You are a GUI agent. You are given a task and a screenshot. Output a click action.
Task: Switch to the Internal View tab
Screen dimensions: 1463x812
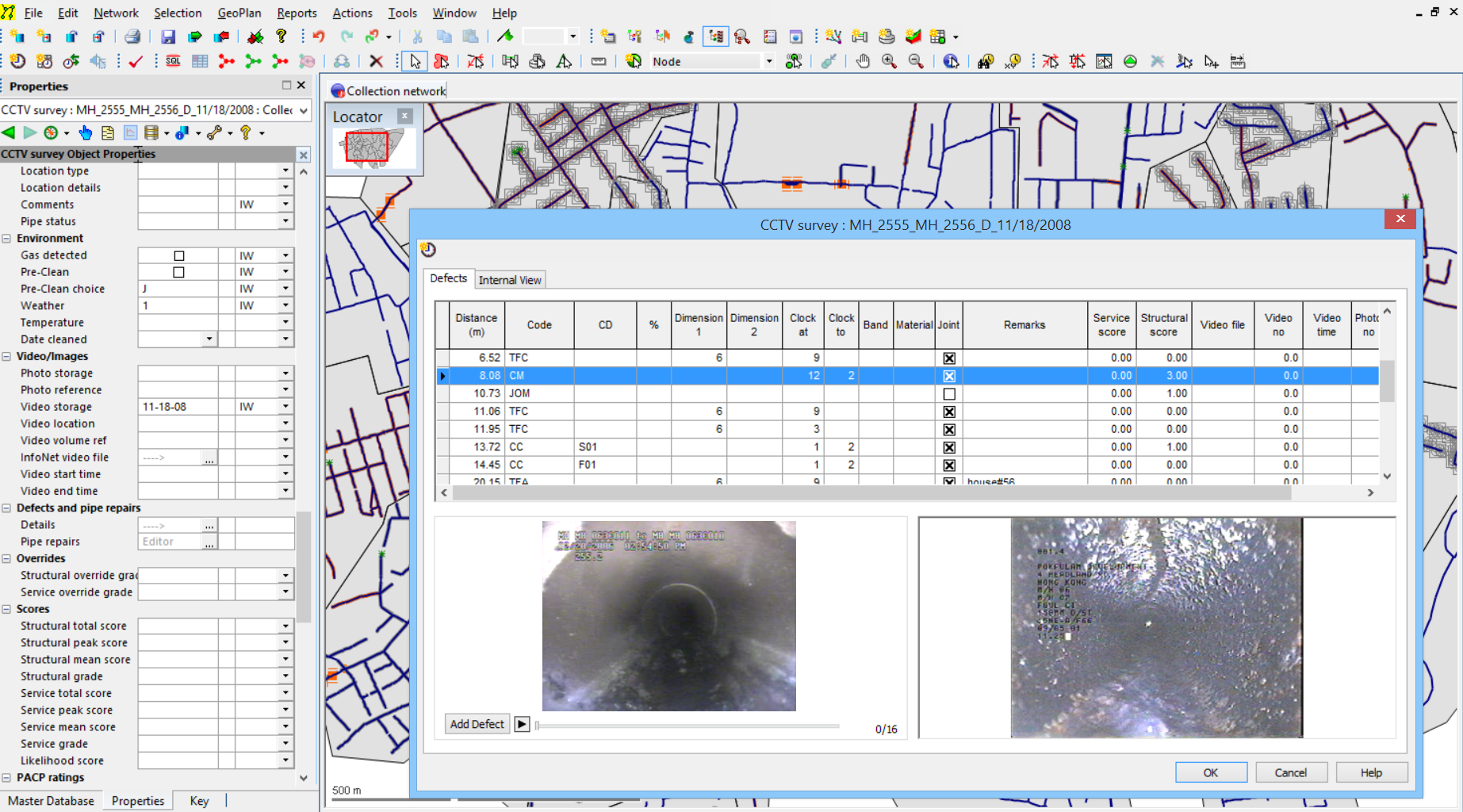[510, 280]
